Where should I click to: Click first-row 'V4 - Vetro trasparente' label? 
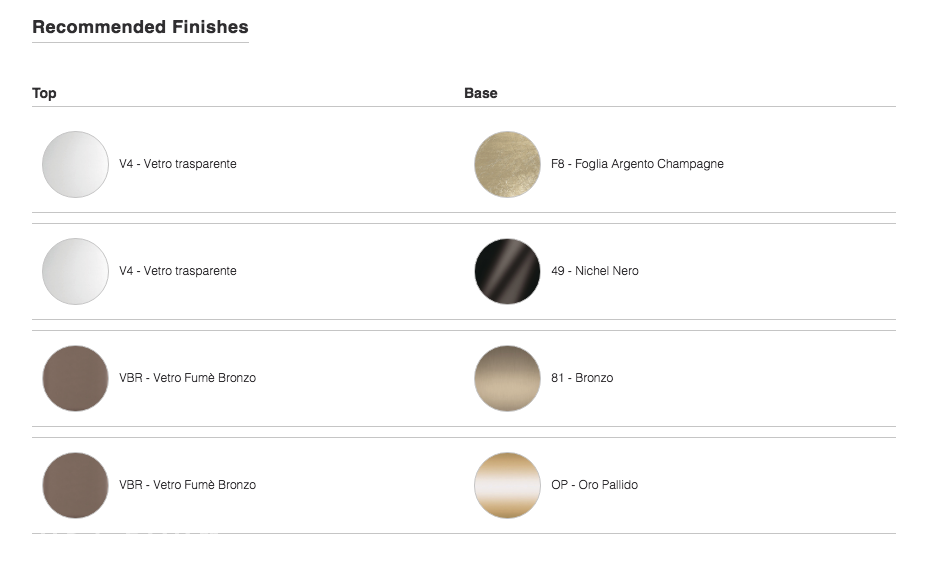tap(178, 164)
